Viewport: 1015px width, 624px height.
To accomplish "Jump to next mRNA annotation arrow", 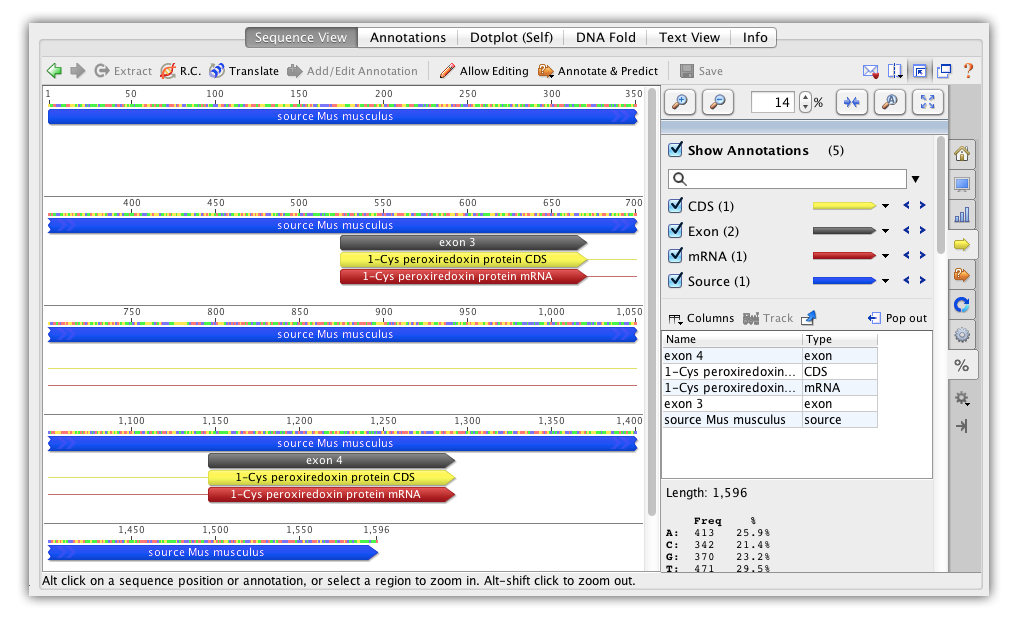I will tap(922, 255).
